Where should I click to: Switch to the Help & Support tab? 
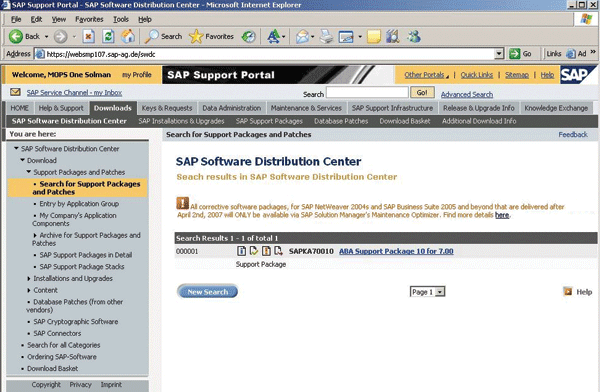pyautogui.click(x=61, y=108)
